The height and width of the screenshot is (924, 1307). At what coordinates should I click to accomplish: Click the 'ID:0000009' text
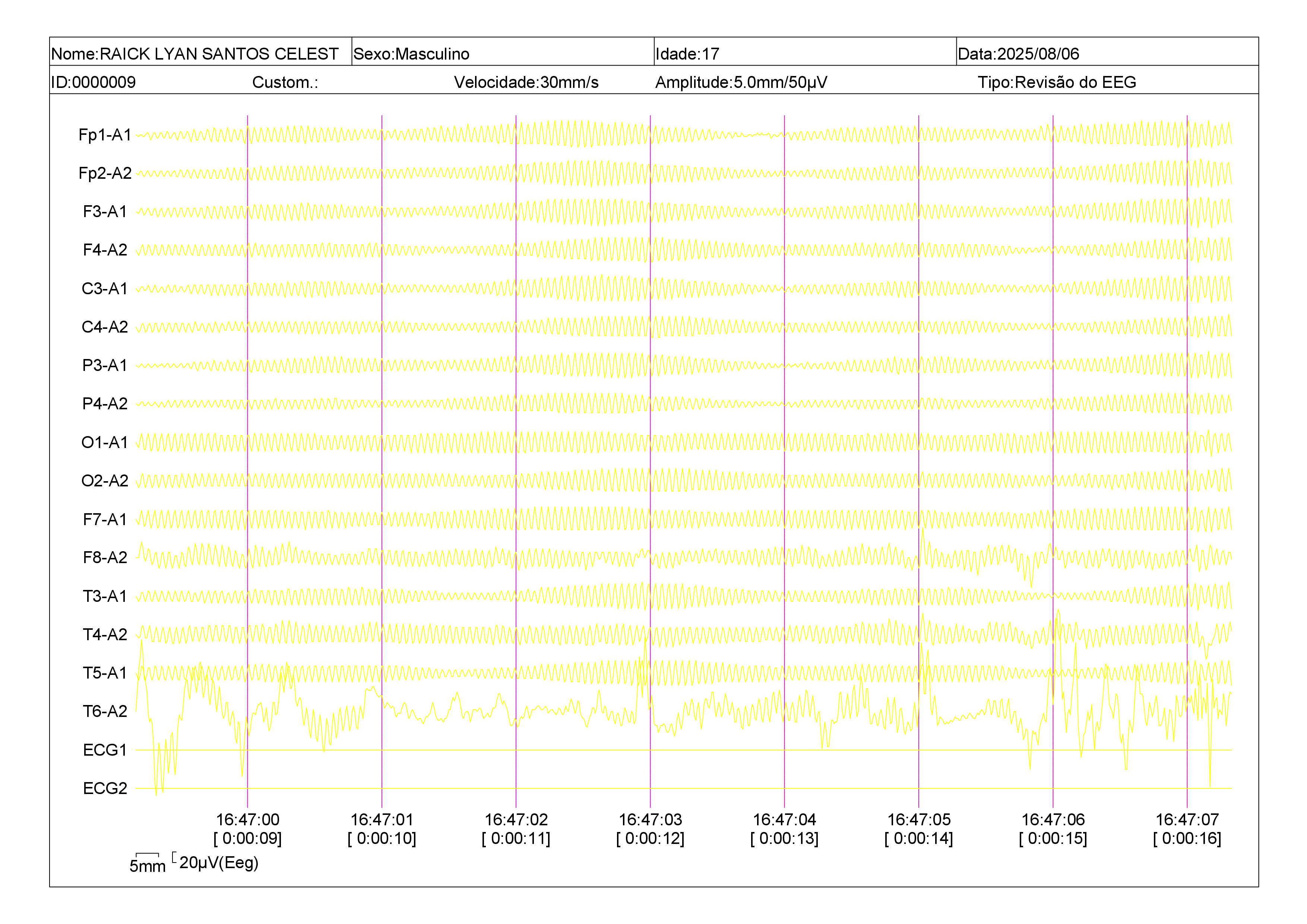(94, 82)
